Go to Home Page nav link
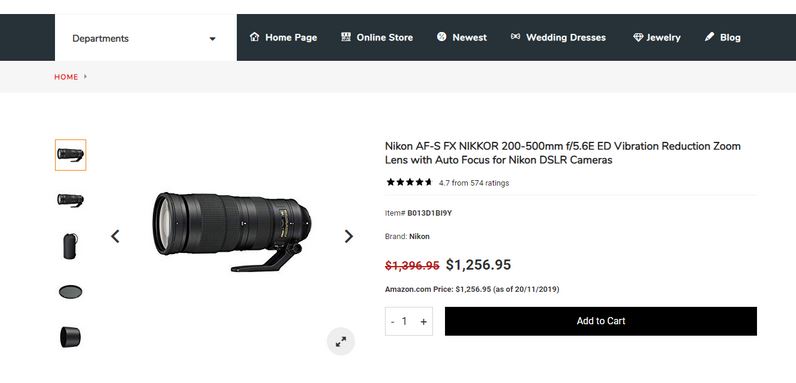796x383 pixels. (x=283, y=37)
